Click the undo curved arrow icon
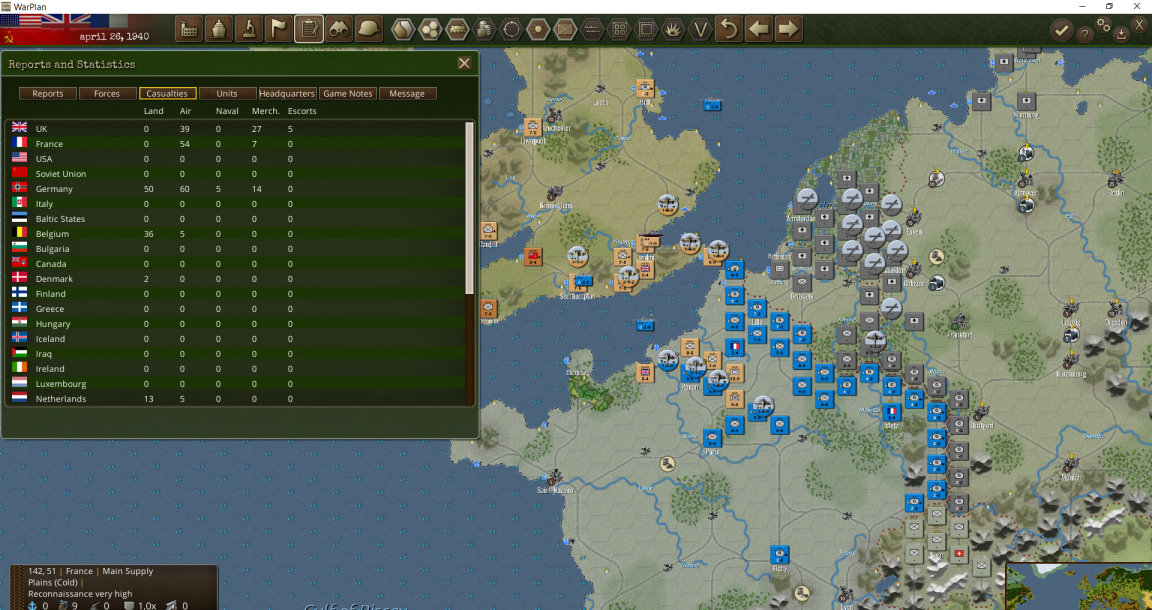 click(729, 29)
